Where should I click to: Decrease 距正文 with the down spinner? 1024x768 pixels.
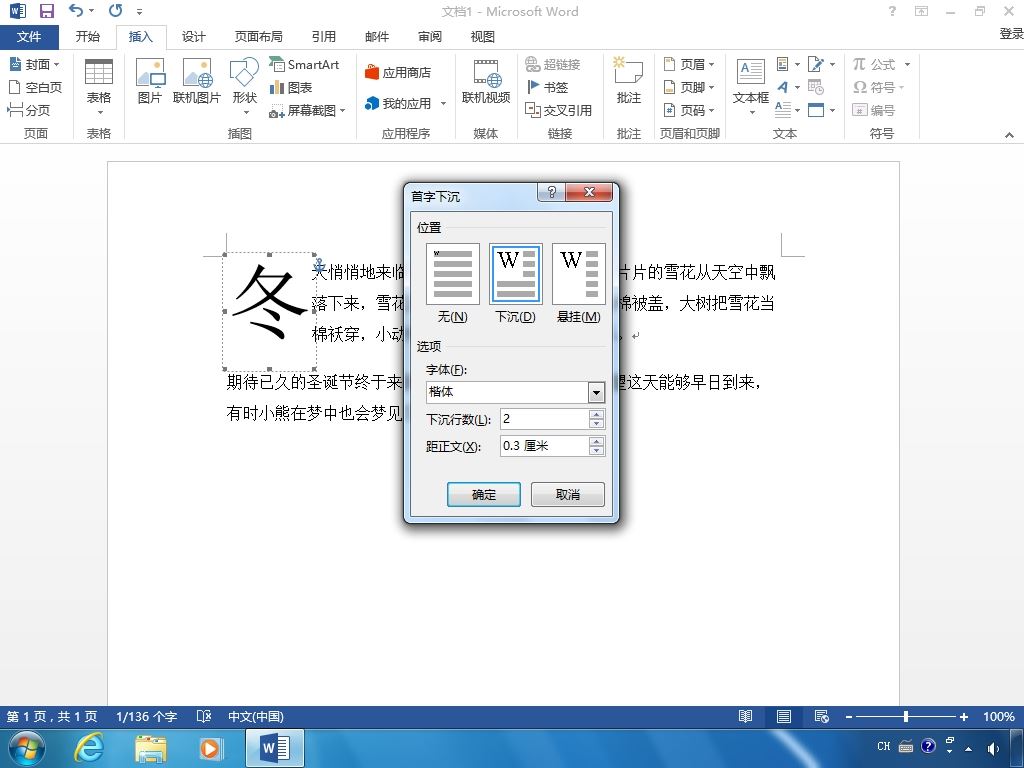(x=596, y=451)
